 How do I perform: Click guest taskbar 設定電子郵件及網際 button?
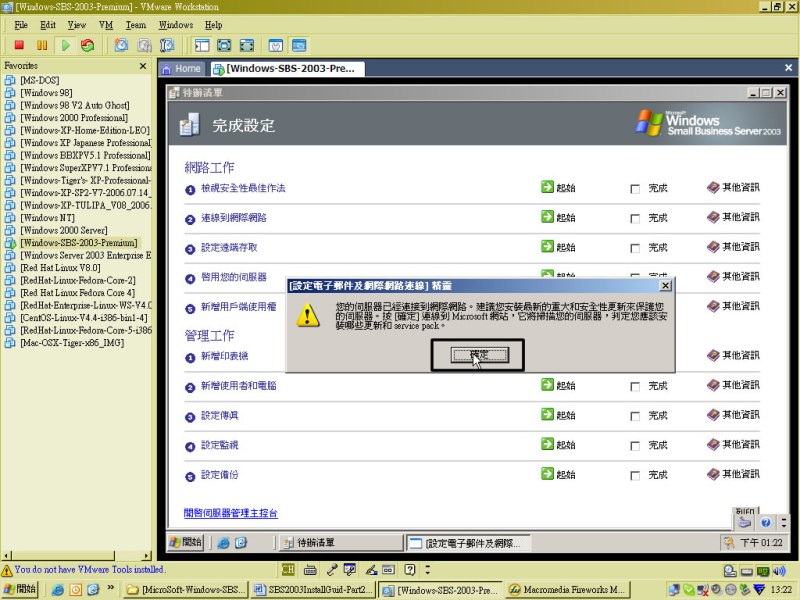pyautogui.click(x=468, y=543)
